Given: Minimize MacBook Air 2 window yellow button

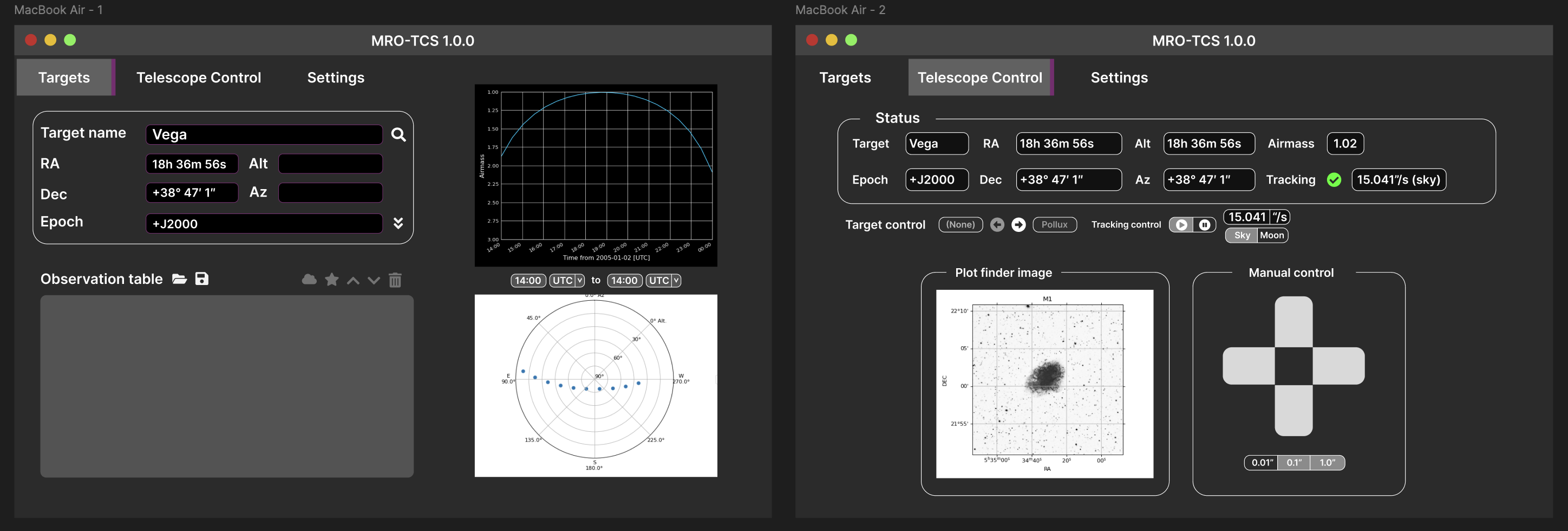Looking at the screenshot, I should point(832,40).
